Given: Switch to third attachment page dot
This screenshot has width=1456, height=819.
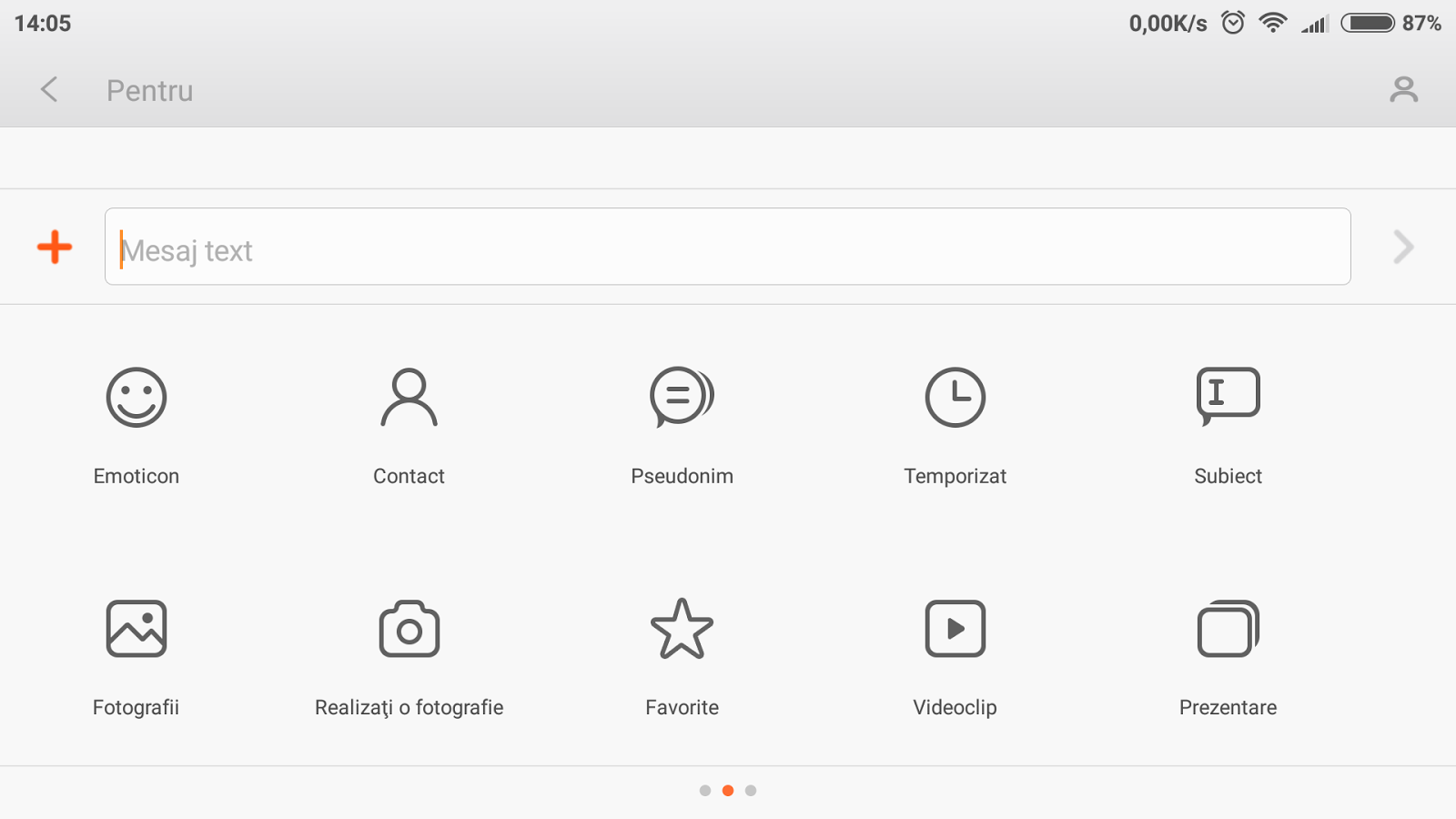Looking at the screenshot, I should coord(751,791).
